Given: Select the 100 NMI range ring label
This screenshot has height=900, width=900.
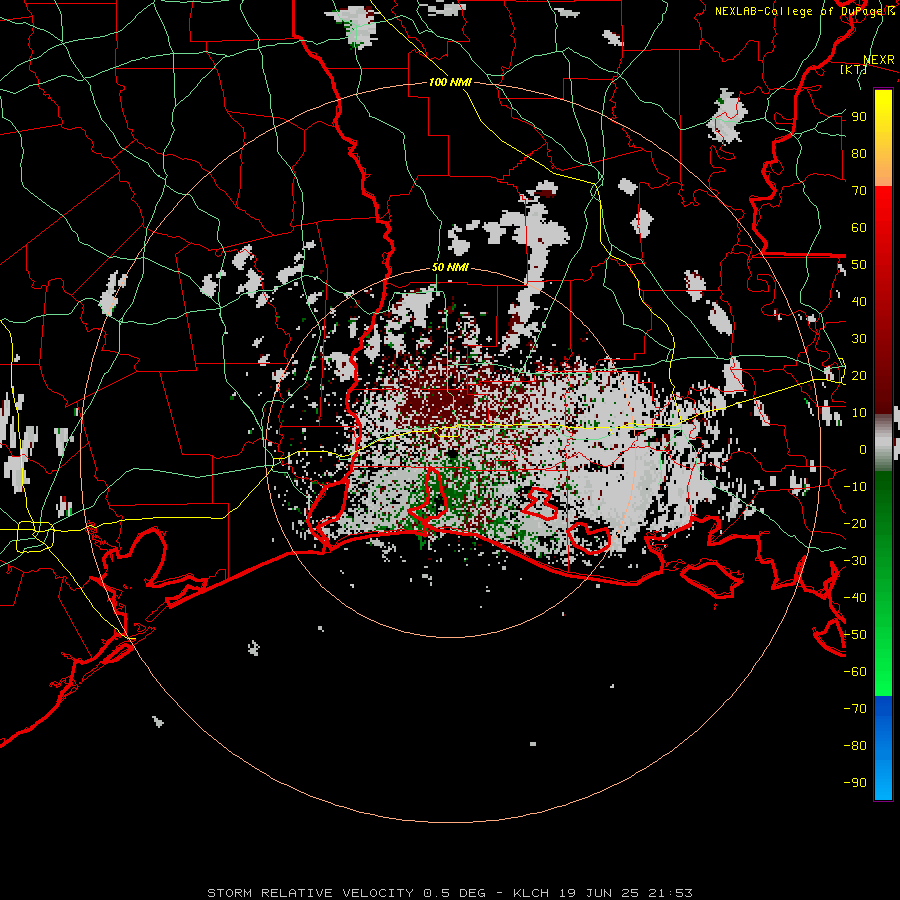Looking at the screenshot, I should tap(450, 82).
